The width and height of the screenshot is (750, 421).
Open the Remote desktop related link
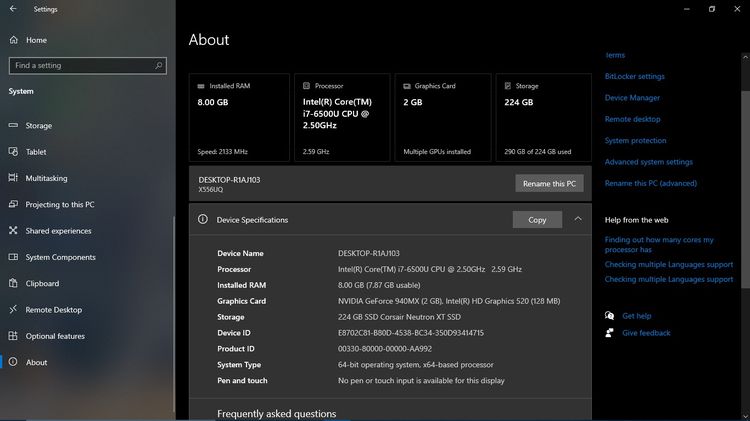pyautogui.click(x=632, y=119)
